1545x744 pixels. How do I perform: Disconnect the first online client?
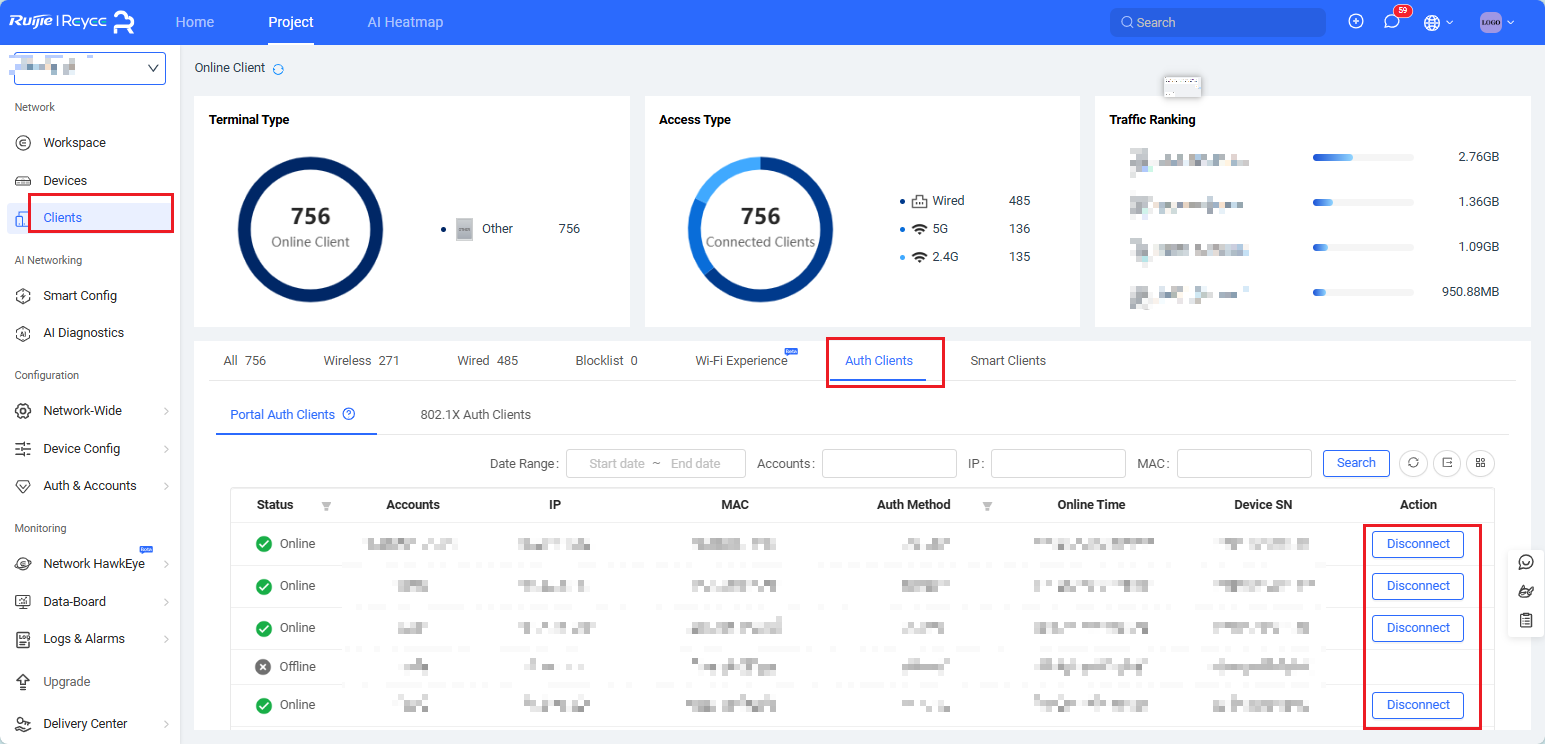[1417, 544]
